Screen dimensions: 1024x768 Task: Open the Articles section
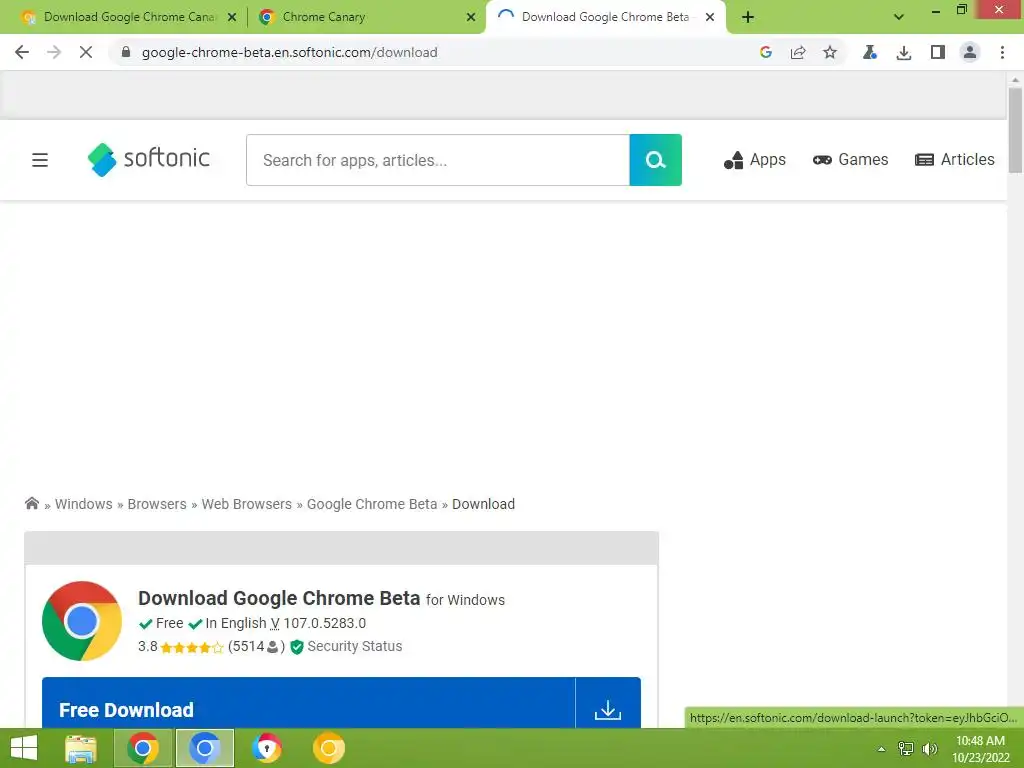tap(955, 160)
